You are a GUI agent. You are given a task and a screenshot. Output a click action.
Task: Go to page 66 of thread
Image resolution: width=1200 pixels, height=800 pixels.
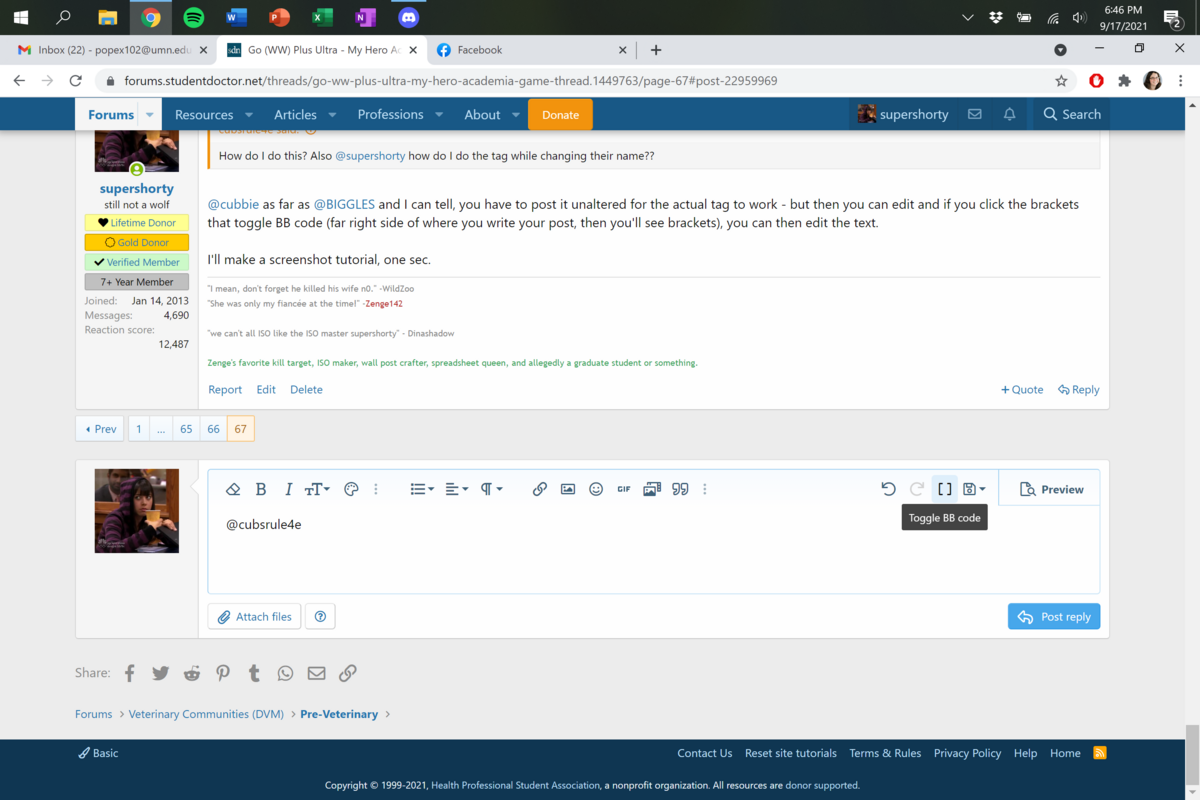[x=213, y=429]
